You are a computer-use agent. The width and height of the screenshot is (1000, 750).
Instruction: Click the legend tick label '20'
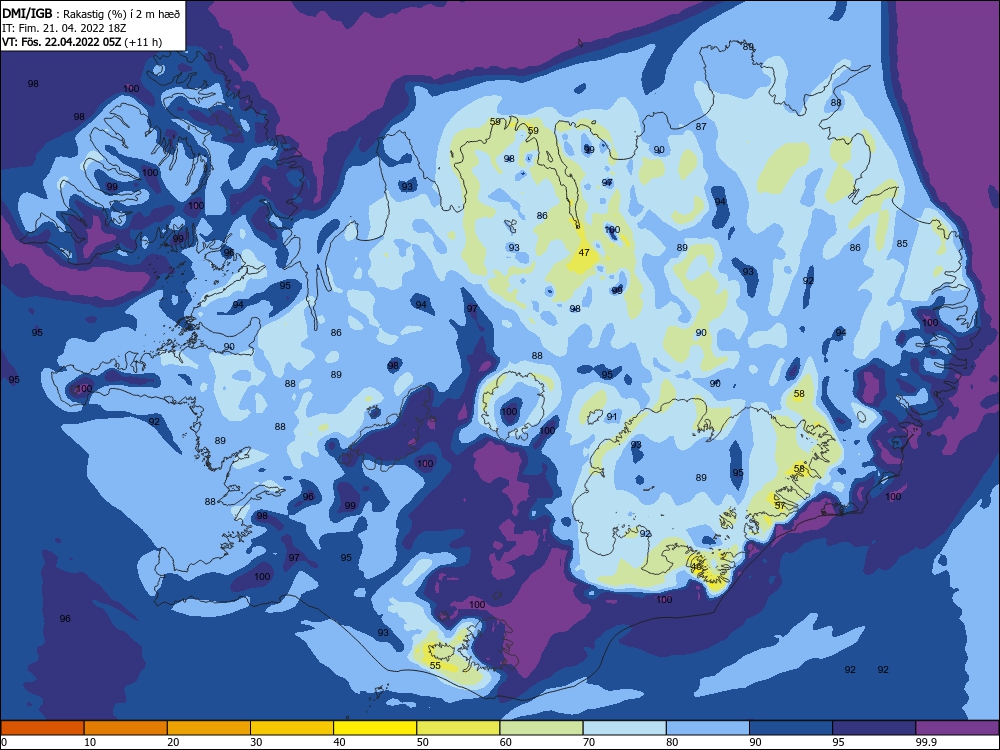pyautogui.click(x=173, y=742)
